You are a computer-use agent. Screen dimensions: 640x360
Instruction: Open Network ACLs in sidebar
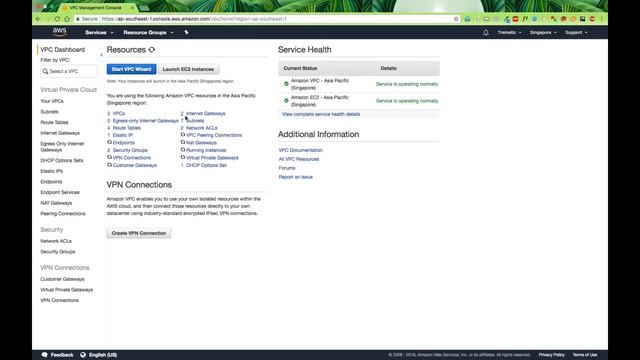(x=56, y=241)
